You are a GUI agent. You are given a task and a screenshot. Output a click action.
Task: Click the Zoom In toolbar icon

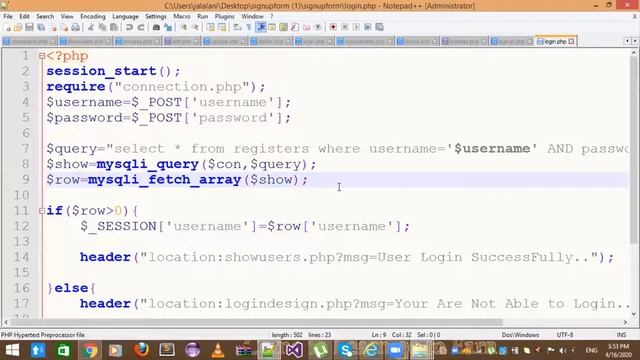(x=184, y=27)
